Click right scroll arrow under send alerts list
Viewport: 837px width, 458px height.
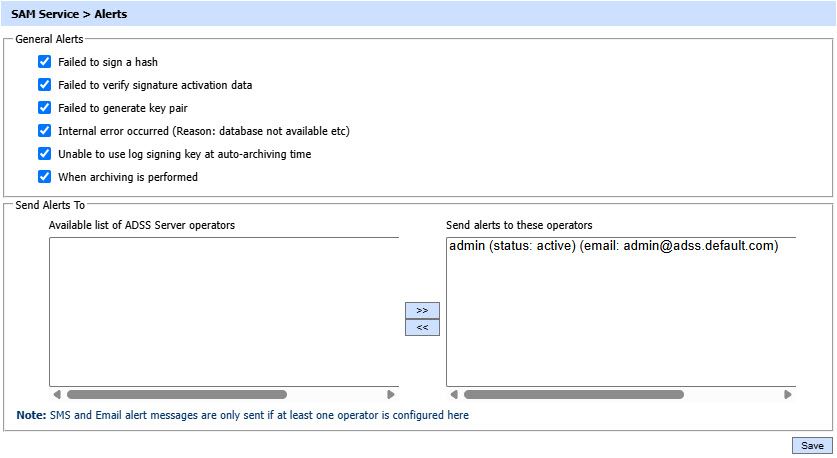tap(788, 395)
